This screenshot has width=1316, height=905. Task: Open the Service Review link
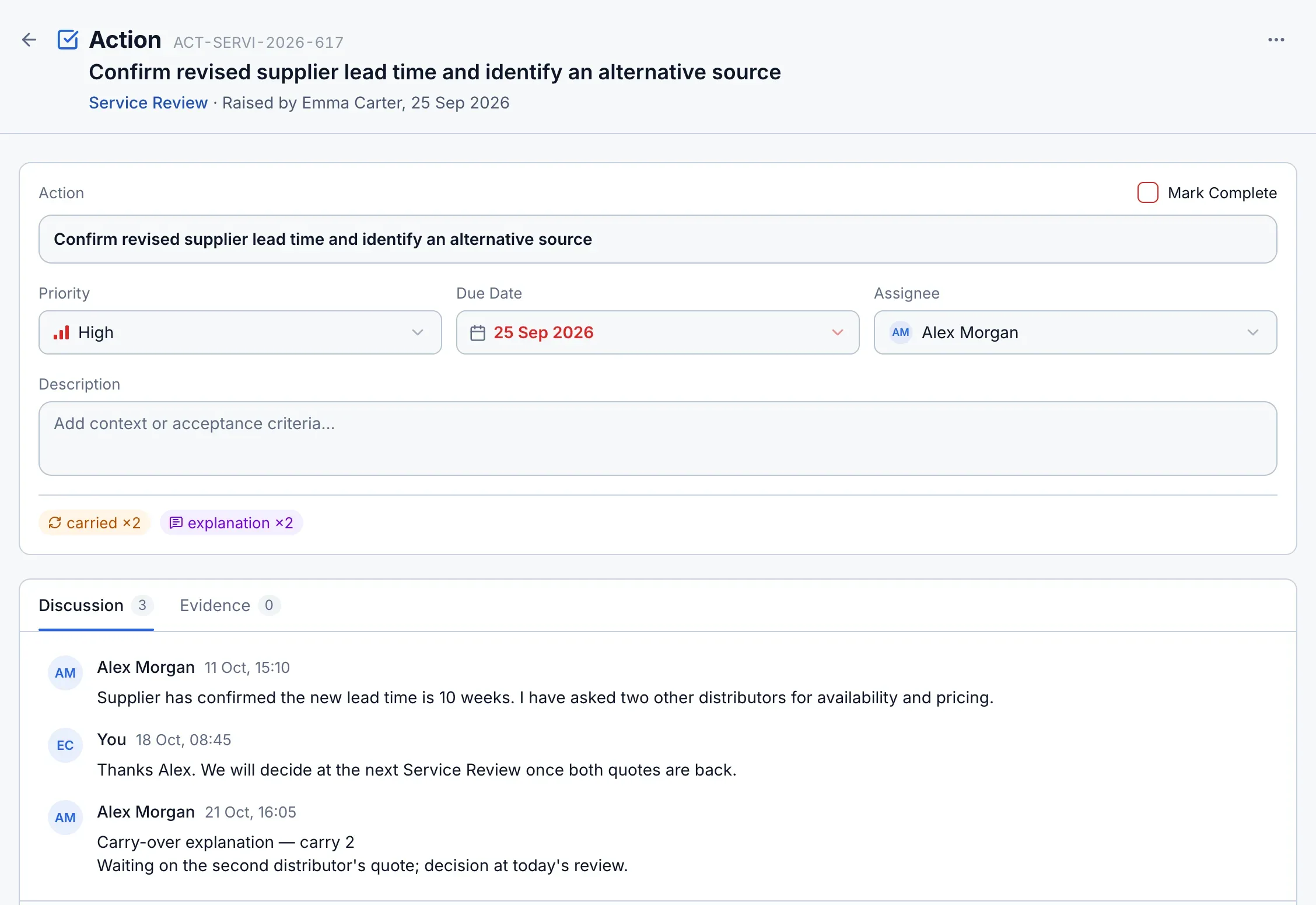click(148, 103)
